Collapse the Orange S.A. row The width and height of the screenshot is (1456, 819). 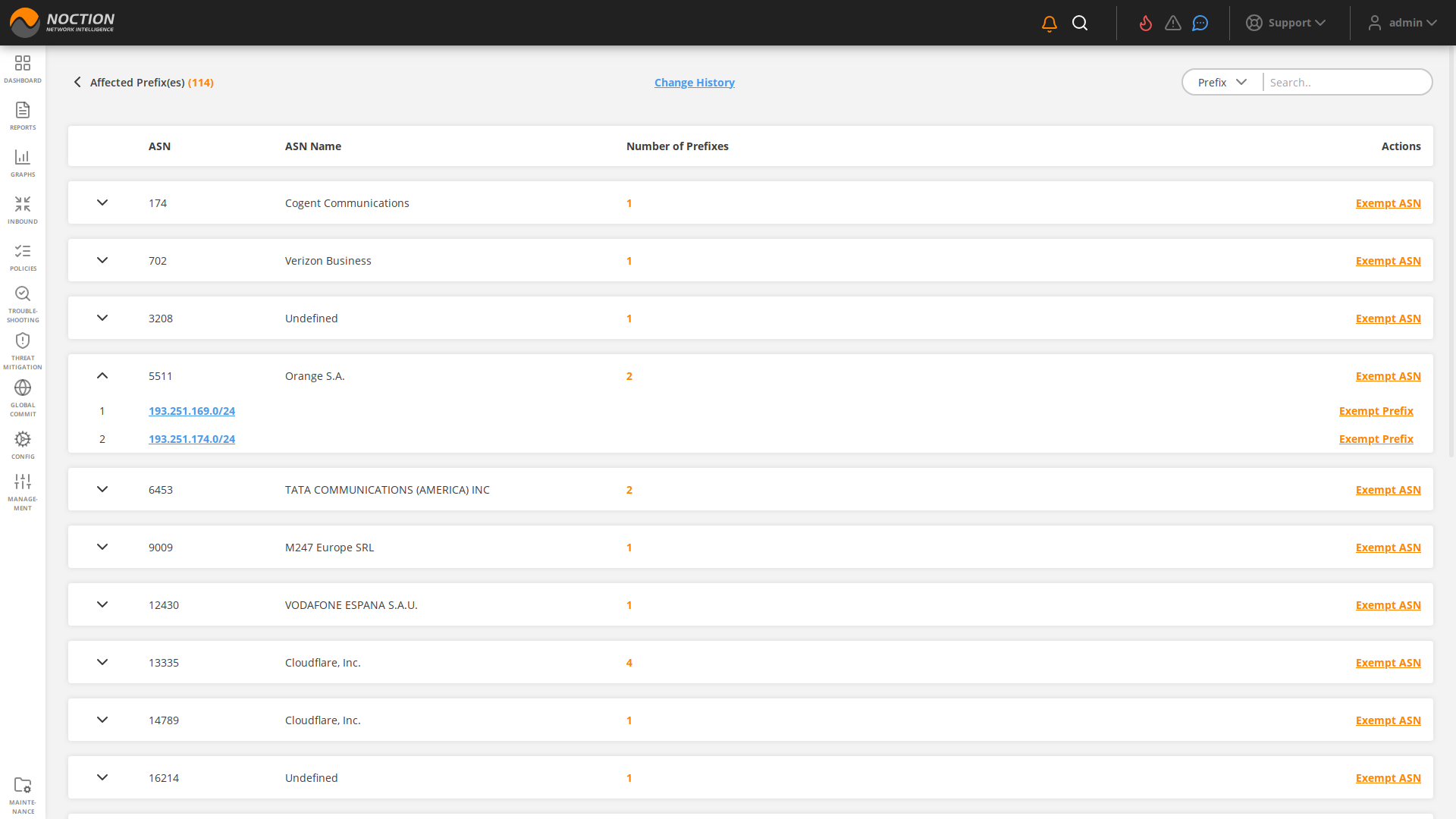102,376
